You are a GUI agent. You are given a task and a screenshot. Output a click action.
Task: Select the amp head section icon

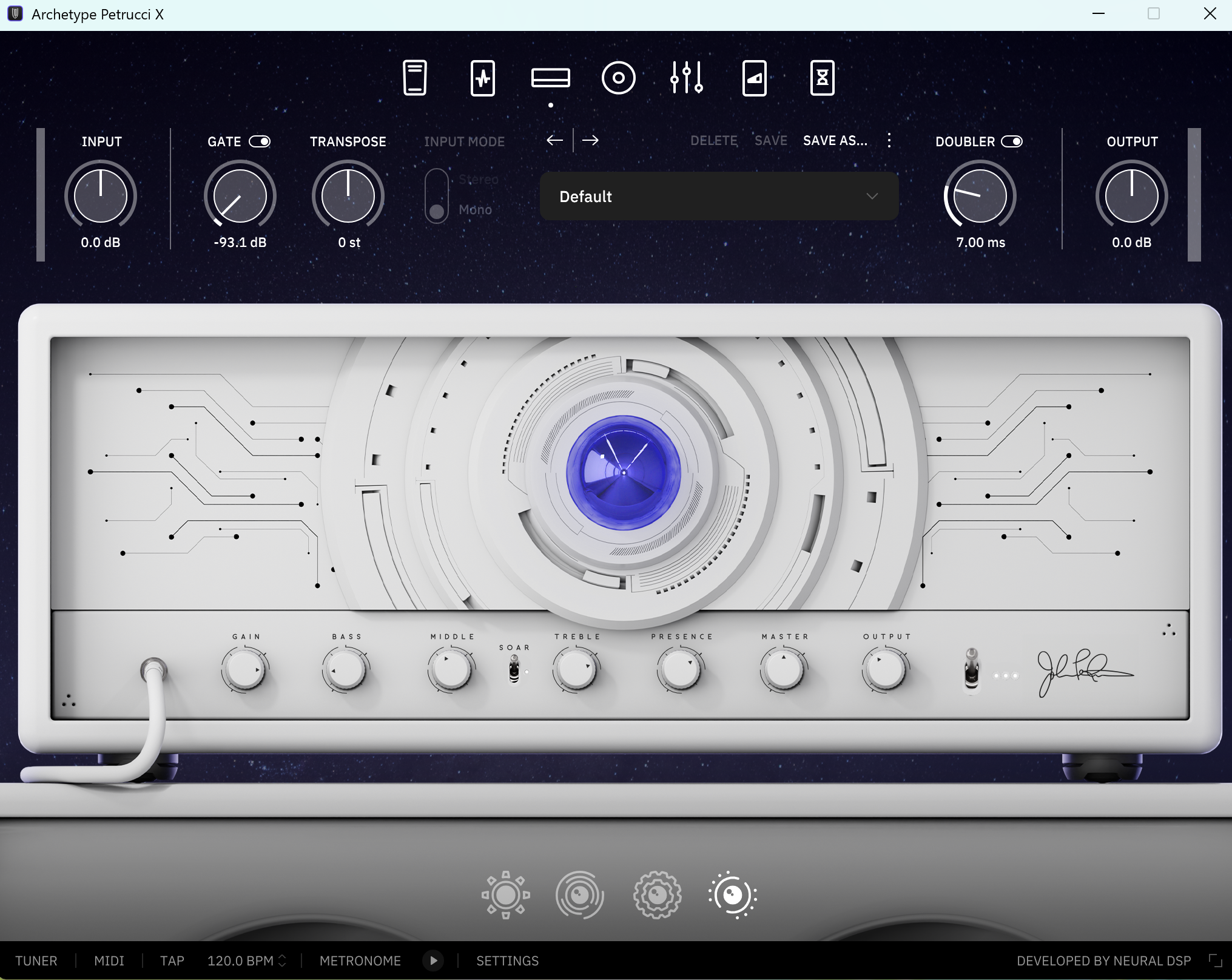tap(551, 78)
